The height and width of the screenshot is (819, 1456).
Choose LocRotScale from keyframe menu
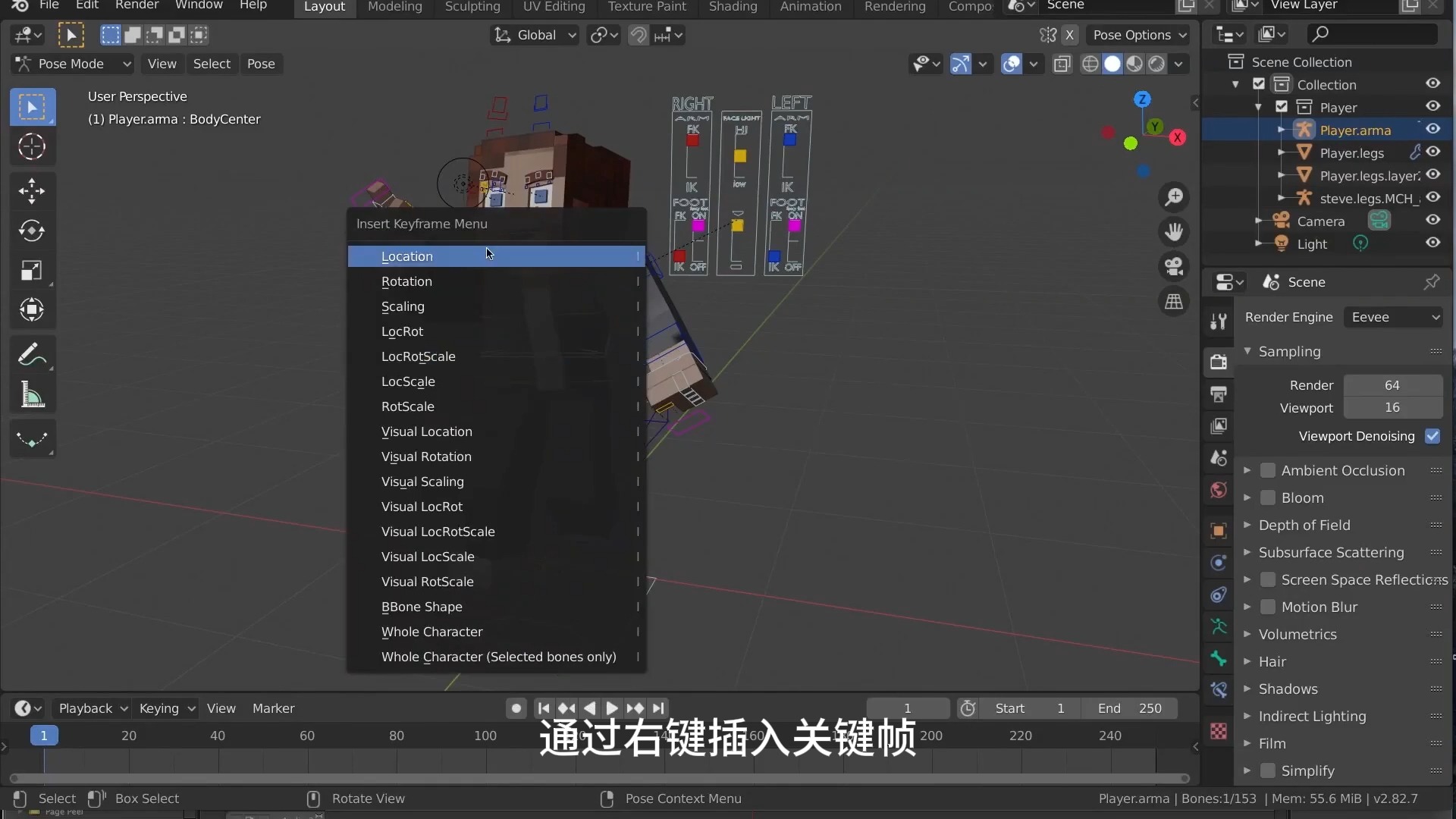pyautogui.click(x=418, y=356)
